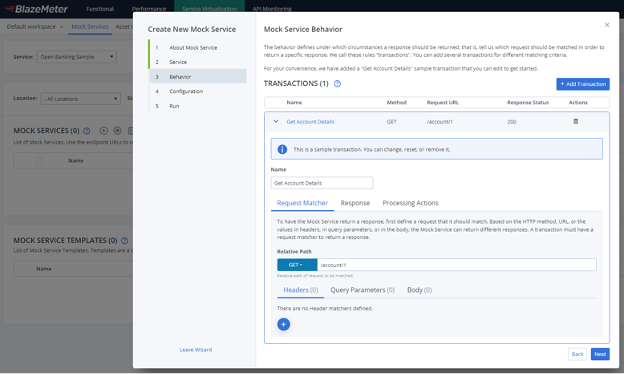Click the Leave Wizard link
The height and width of the screenshot is (374, 624).
[195, 350]
